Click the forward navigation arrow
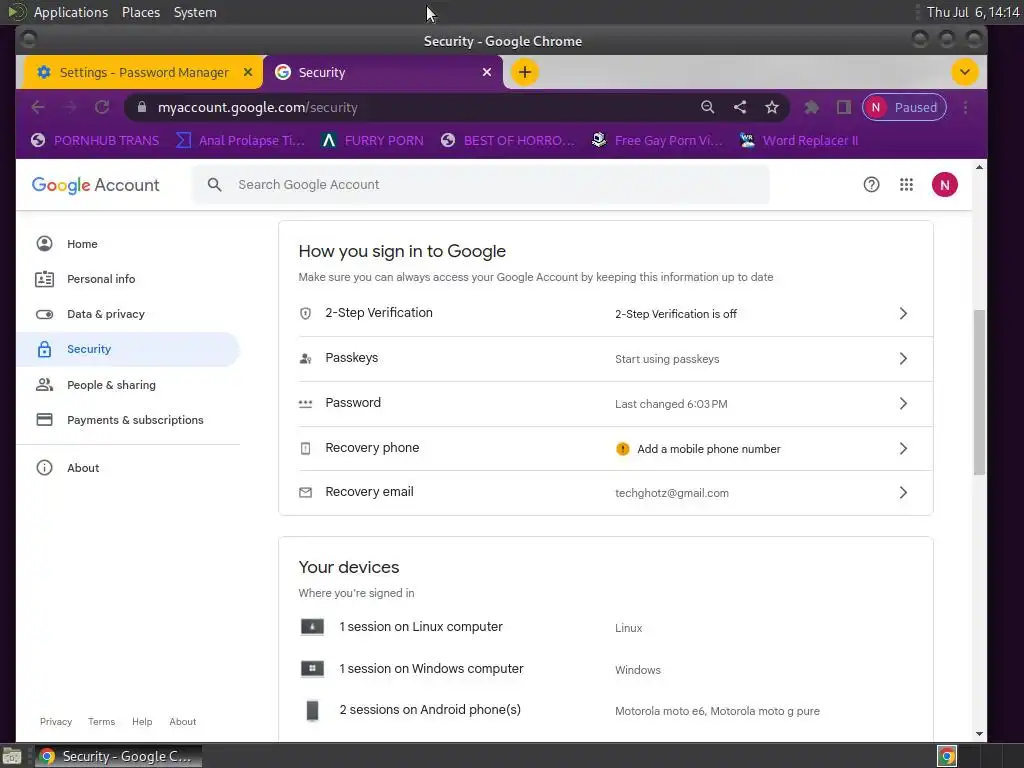This screenshot has height=768, width=1024. 70,107
